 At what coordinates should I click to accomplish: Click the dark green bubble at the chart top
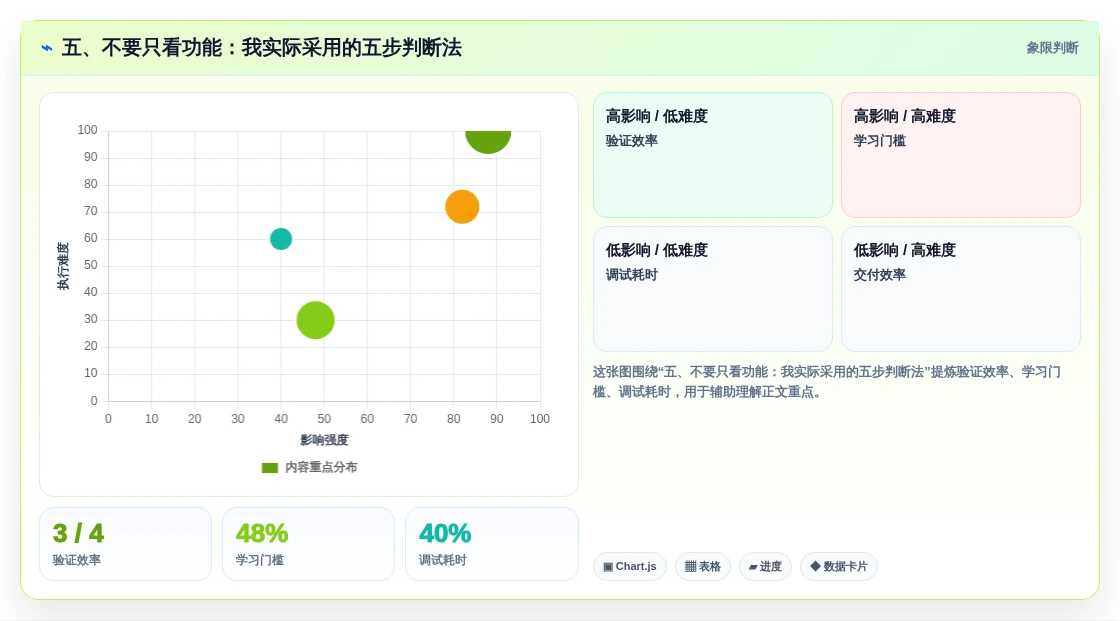click(x=488, y=141)
